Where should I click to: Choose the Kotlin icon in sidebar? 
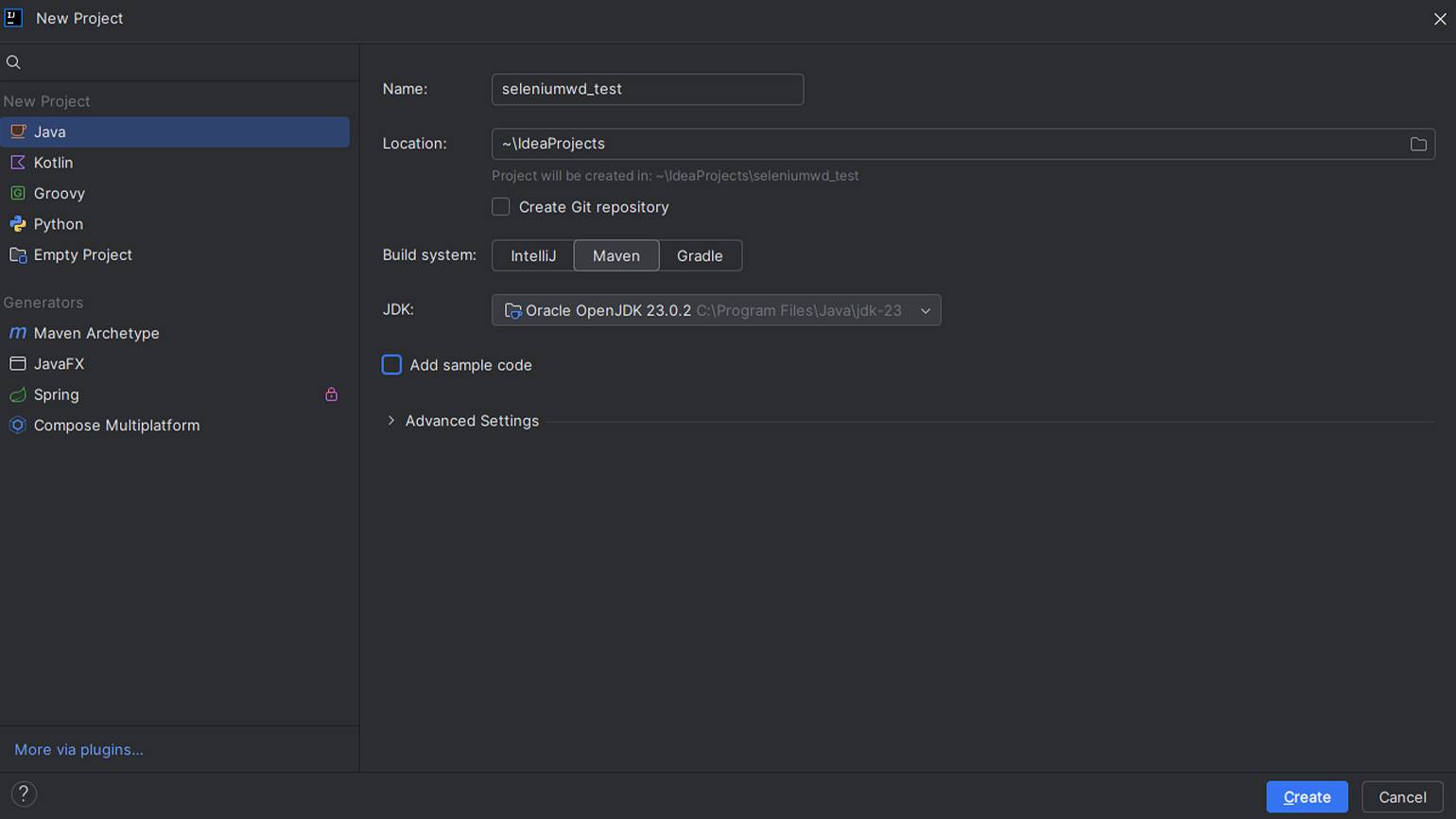18,163
